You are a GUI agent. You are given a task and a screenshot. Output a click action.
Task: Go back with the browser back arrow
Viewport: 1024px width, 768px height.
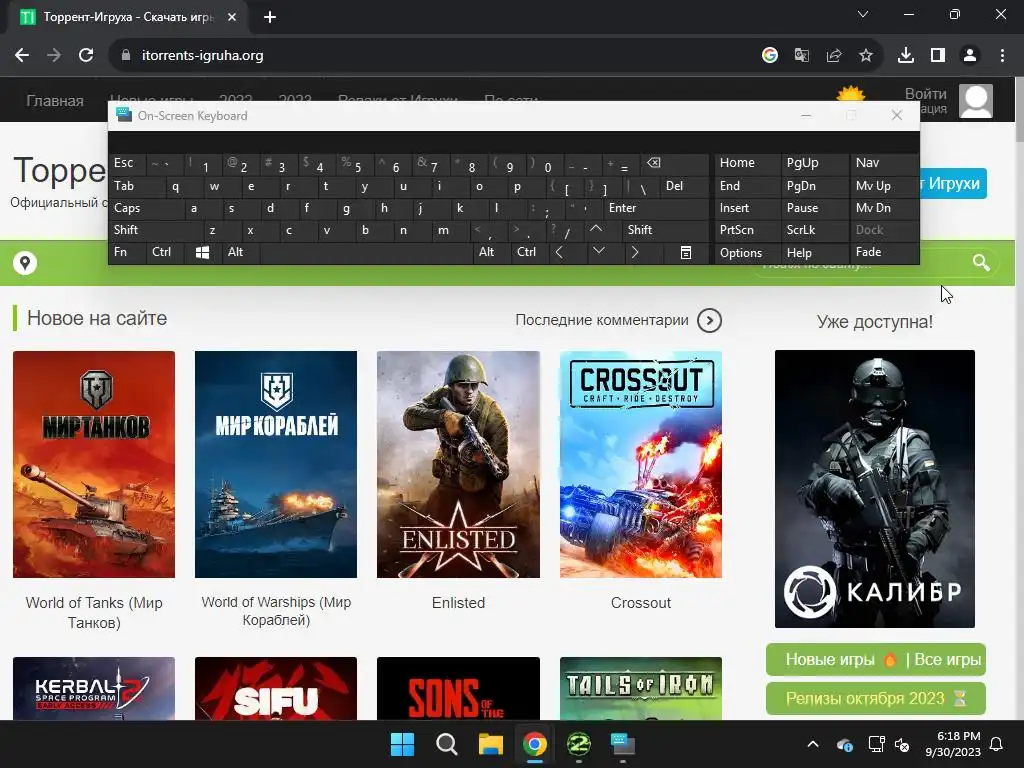click(22, 56)
